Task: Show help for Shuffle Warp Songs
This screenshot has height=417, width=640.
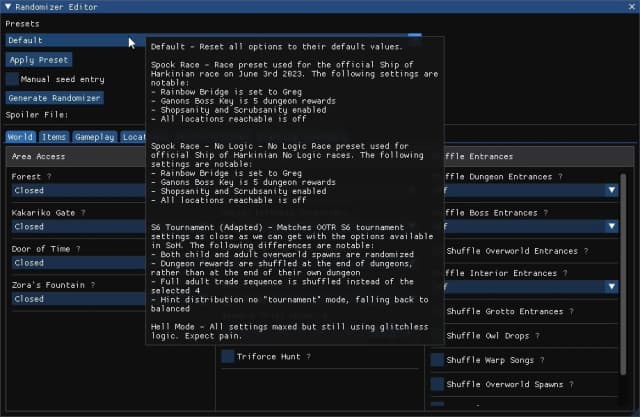Action: tap(542, 360)
